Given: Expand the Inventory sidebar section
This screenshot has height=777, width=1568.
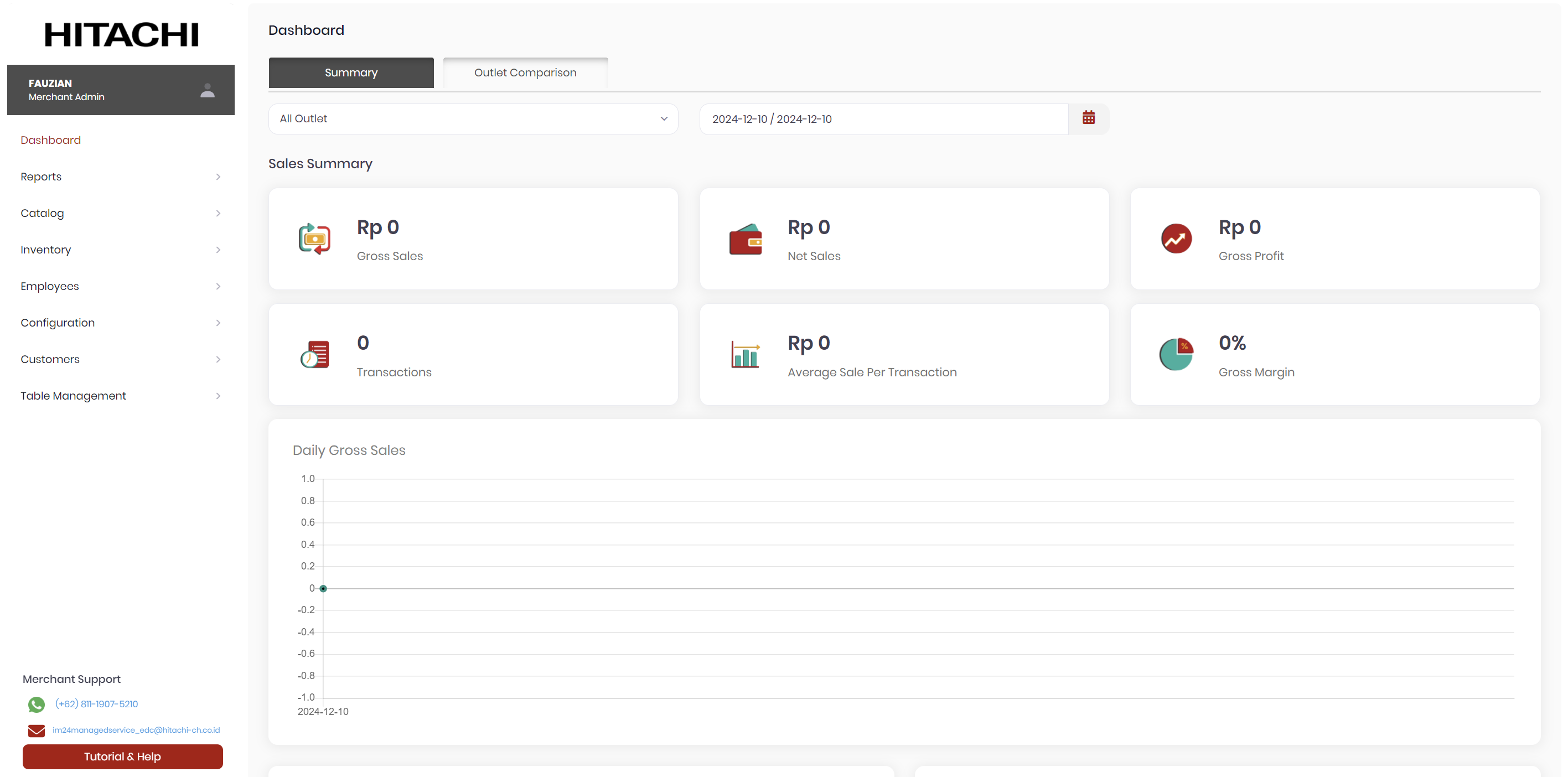Looking at the screenshot, I should [x=121, y=250].
